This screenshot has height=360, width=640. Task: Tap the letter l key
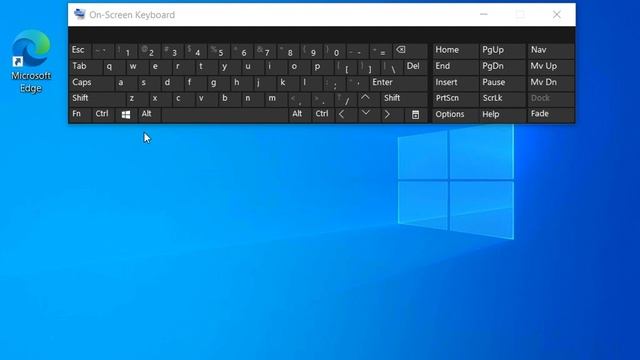point(311,83)
